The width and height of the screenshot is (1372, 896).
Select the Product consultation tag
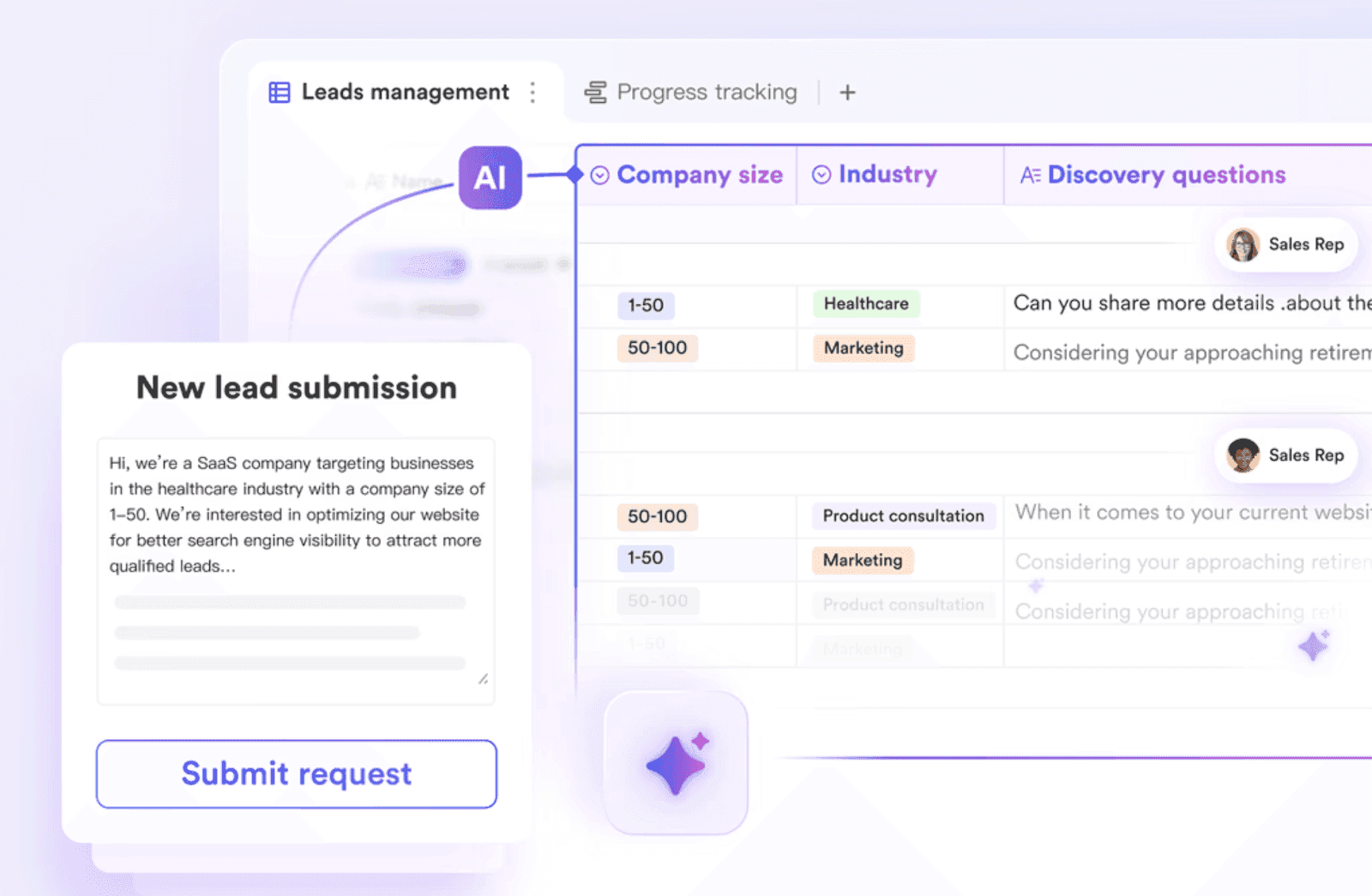click(x=902, y=515)
